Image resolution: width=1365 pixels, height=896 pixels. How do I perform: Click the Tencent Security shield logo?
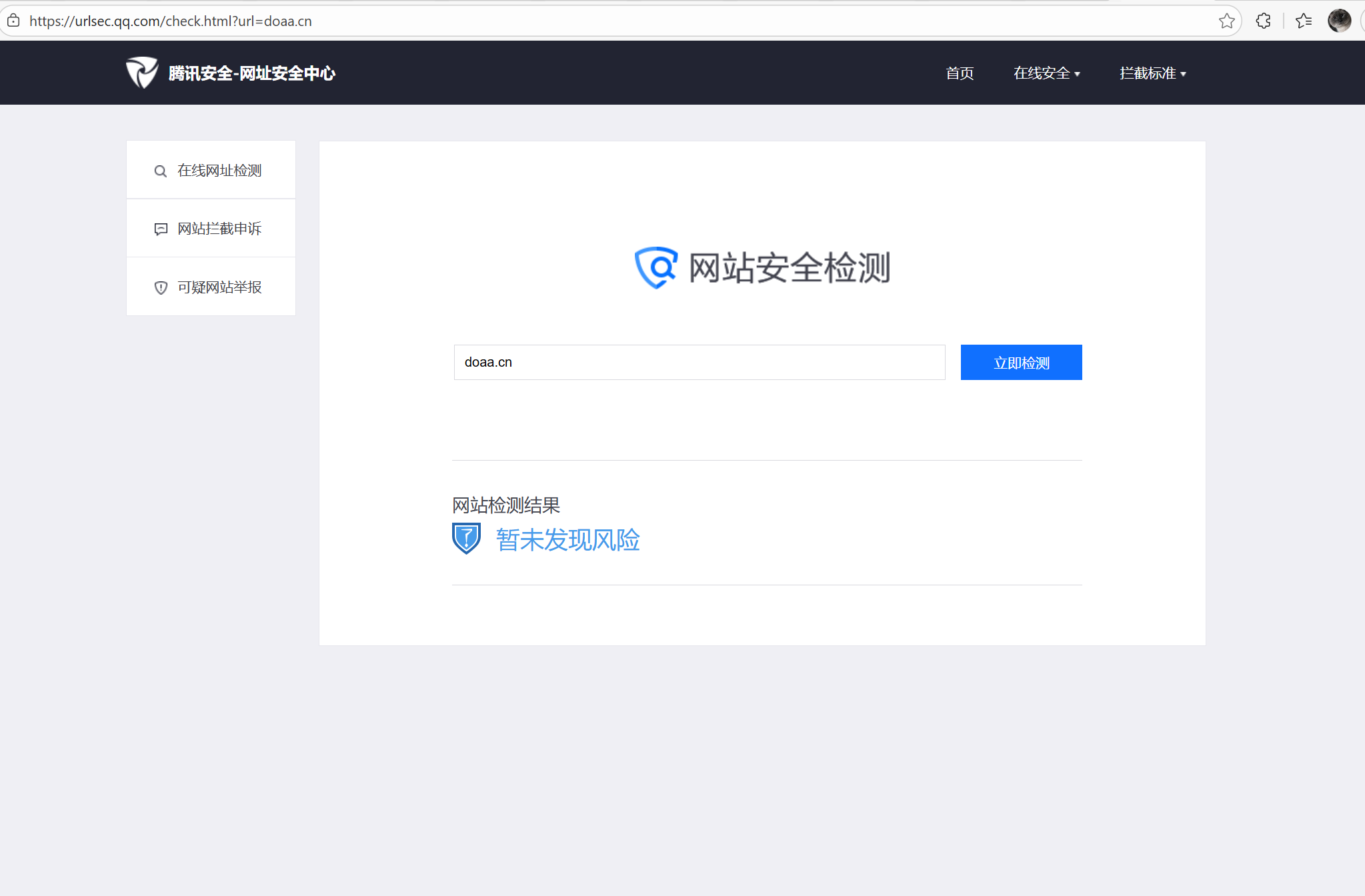coord(141,73)
